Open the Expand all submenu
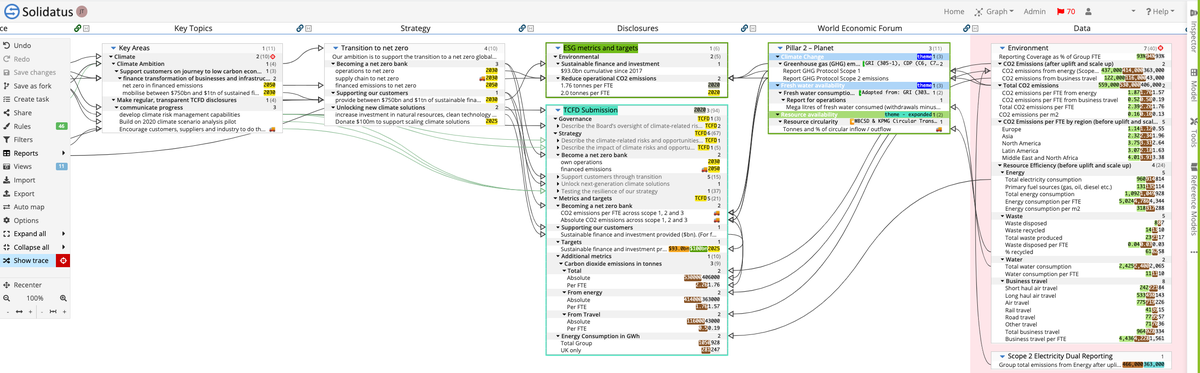Viewport: 1200px width, 373px height. [x=35, y=233]
